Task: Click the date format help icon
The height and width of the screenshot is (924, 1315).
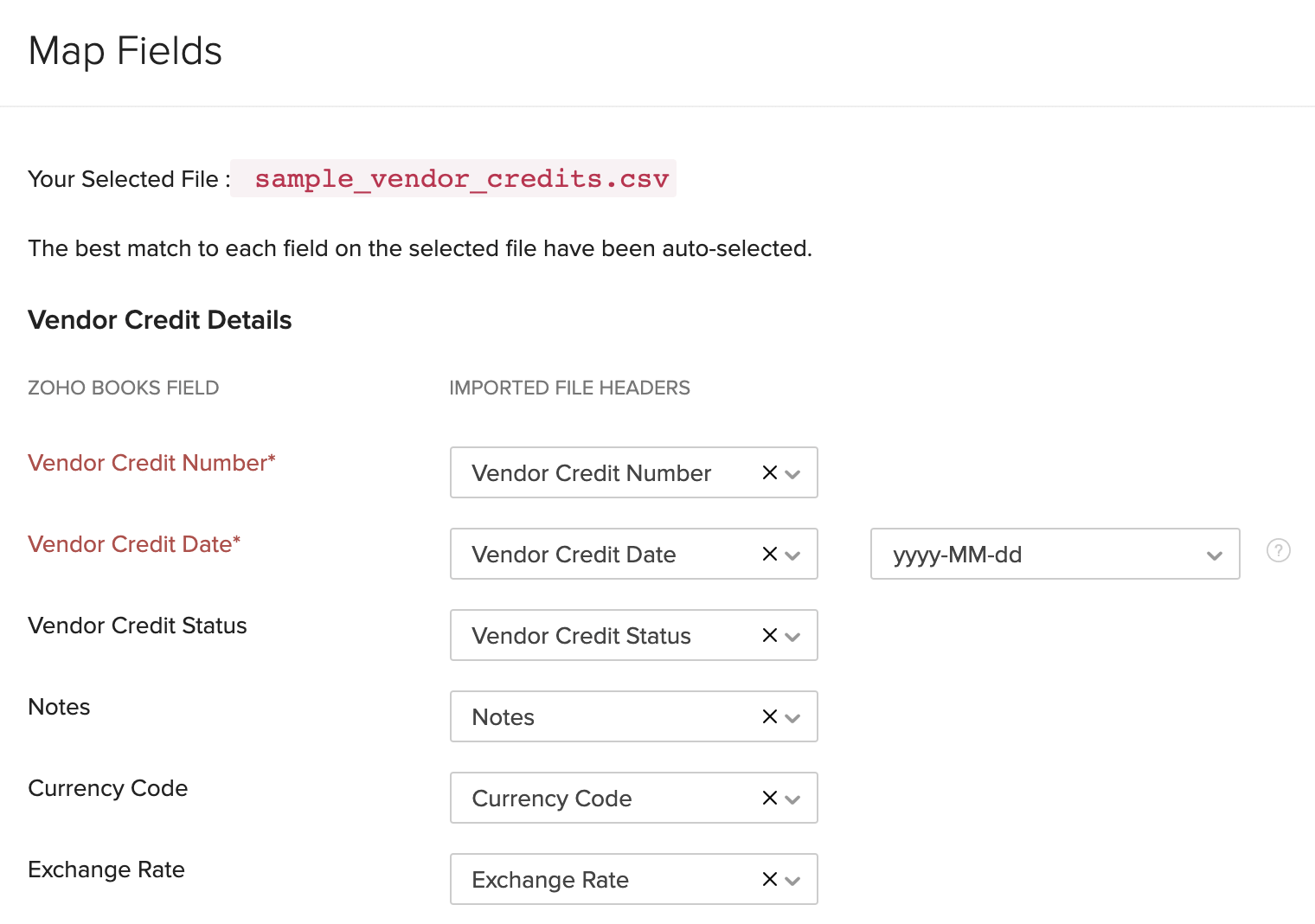Action: [x=1278, y=550]
